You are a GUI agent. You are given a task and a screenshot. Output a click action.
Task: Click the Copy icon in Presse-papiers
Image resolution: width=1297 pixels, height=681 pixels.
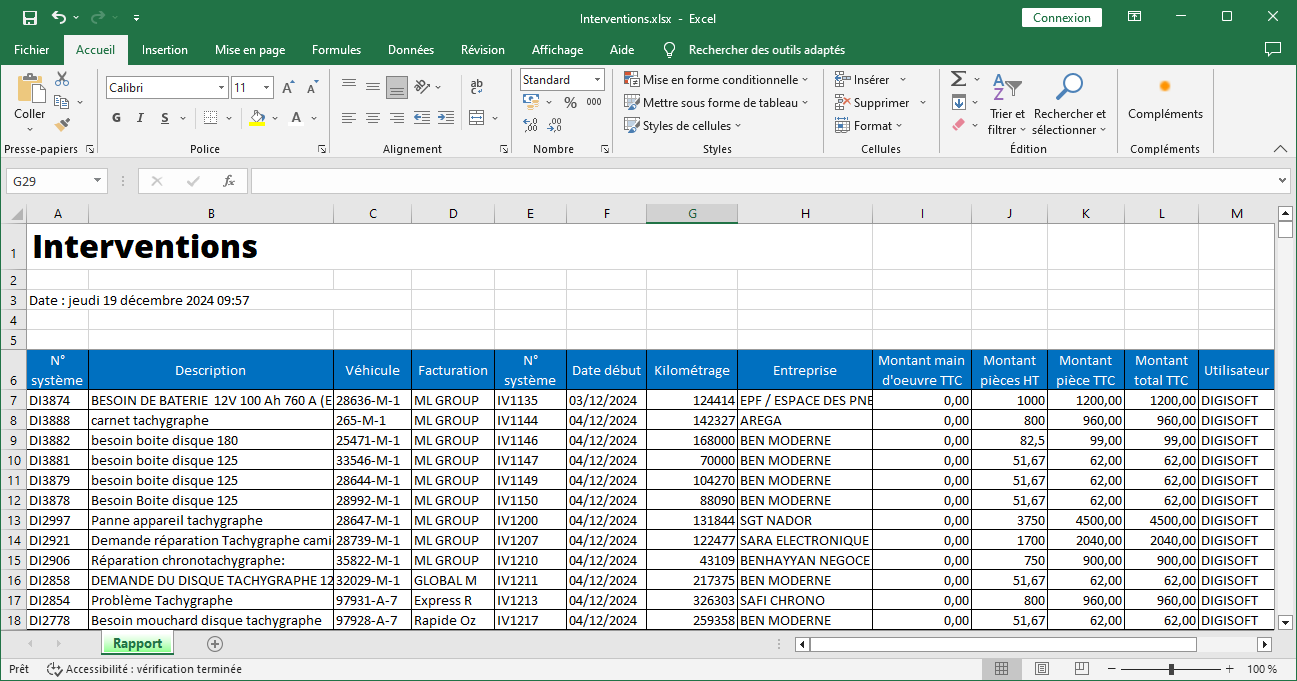pyautogui.click(x=61, y=102)
